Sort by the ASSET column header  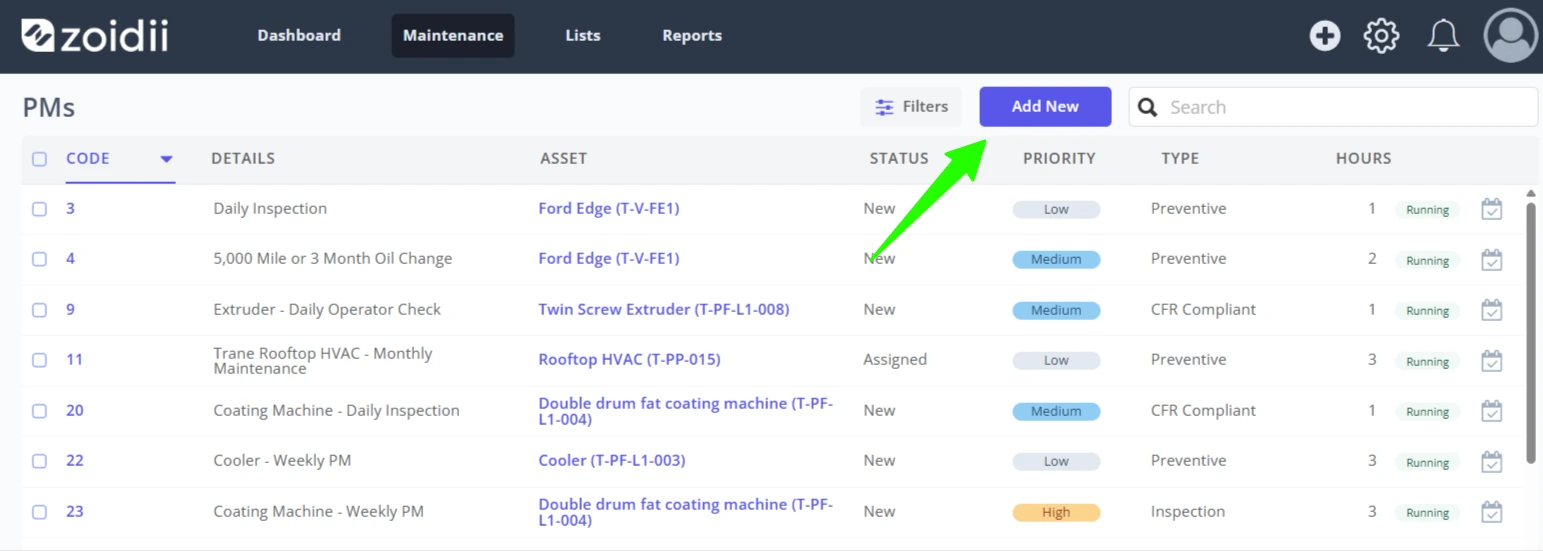(x=564, y=158)
